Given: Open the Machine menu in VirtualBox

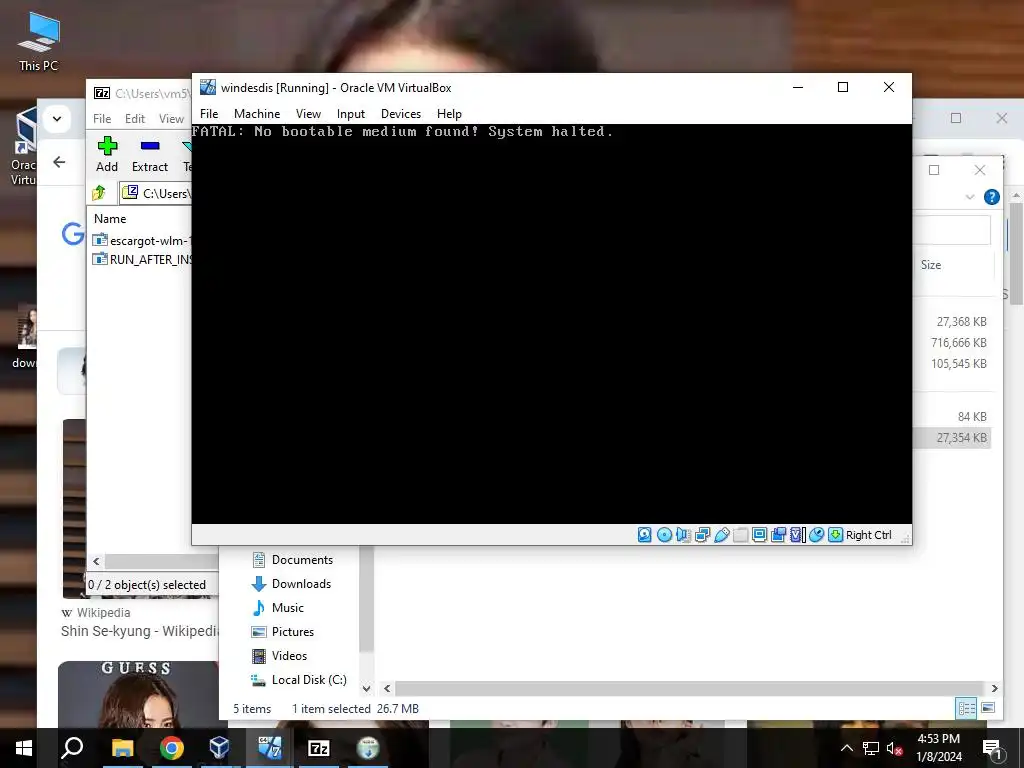Looking at the screenshot, I should pos(257,114).
